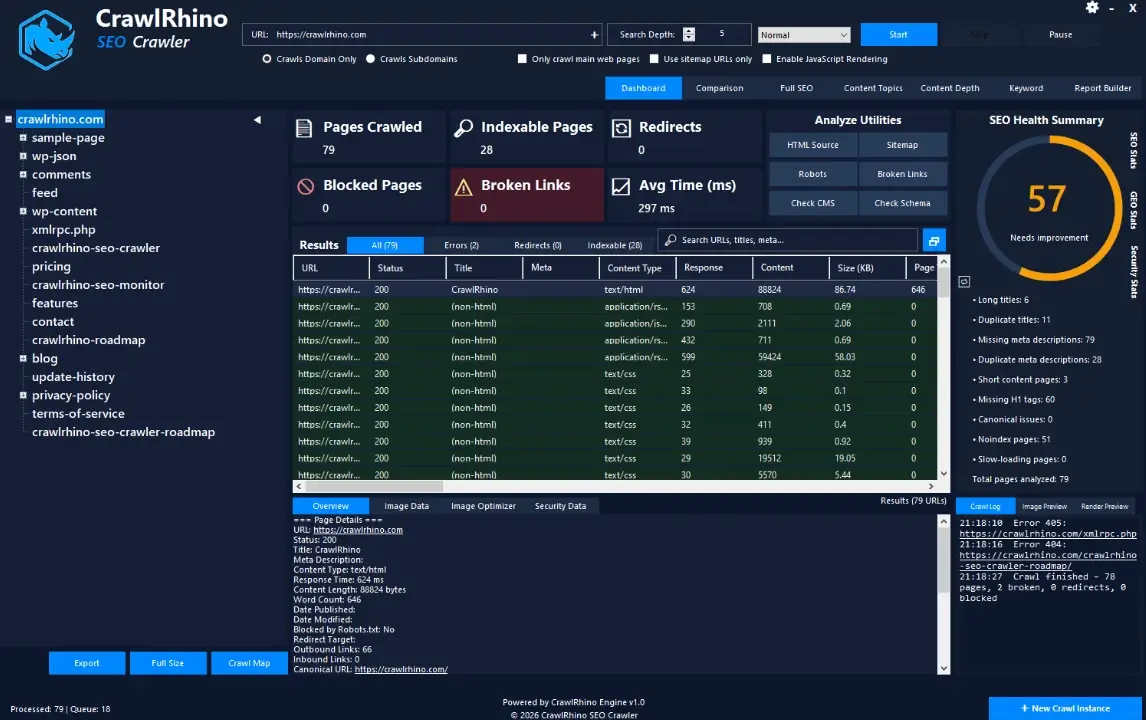Select the pricing tree item
This screenshot has width=1146, height=720.
tap(51, 266)
